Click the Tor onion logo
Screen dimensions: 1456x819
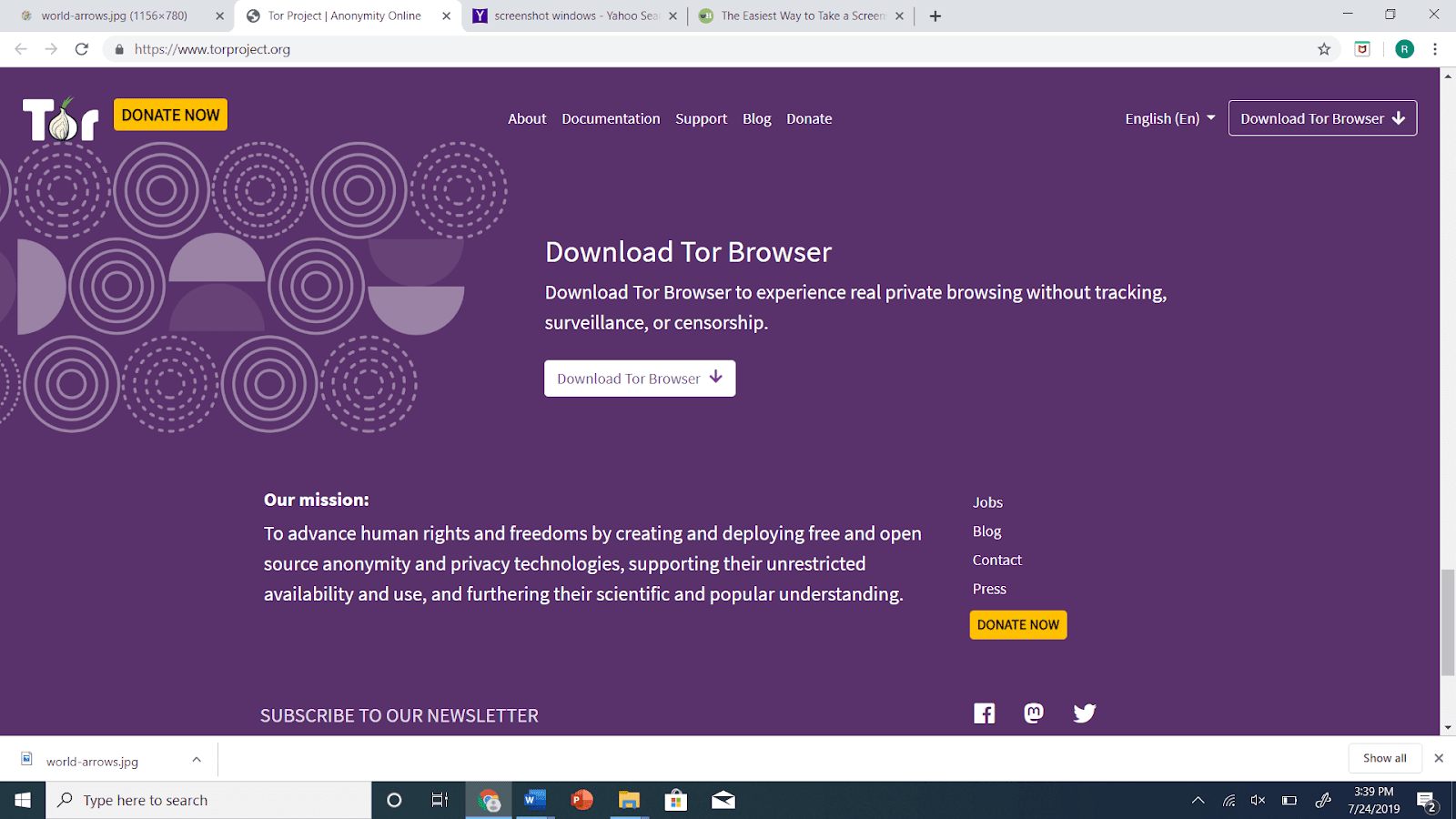point(60,117)
